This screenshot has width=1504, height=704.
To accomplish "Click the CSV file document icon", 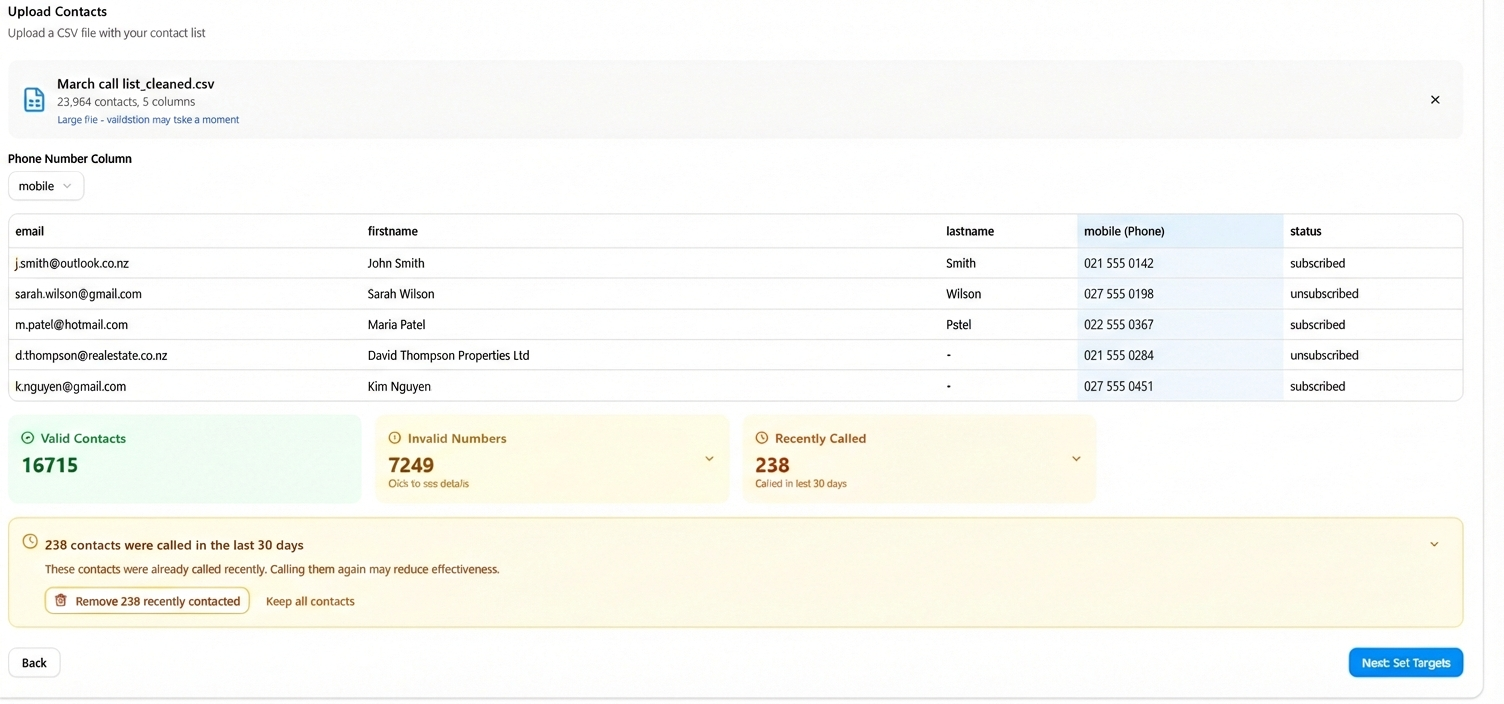I will [34, 100].
